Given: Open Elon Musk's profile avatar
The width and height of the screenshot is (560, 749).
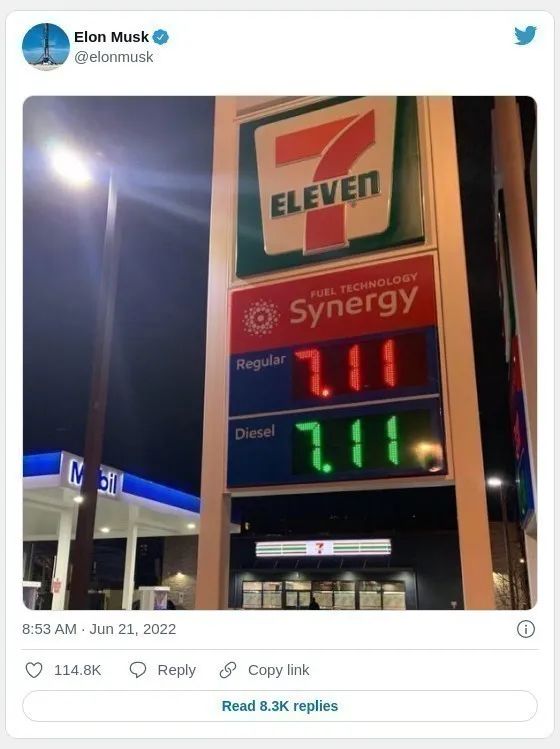Looking at the screenshot, I should point(46,46).
